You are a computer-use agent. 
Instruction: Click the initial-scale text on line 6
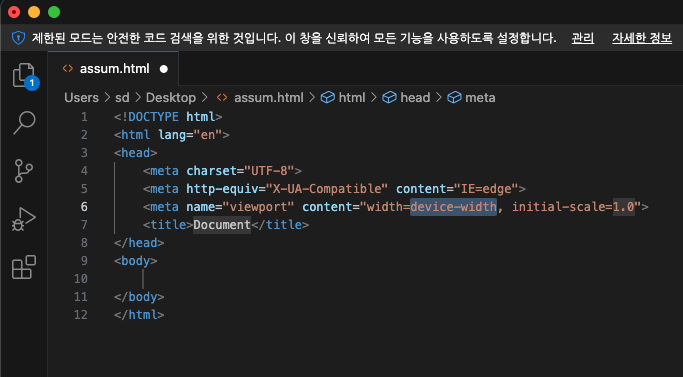(x=558, y=207)
